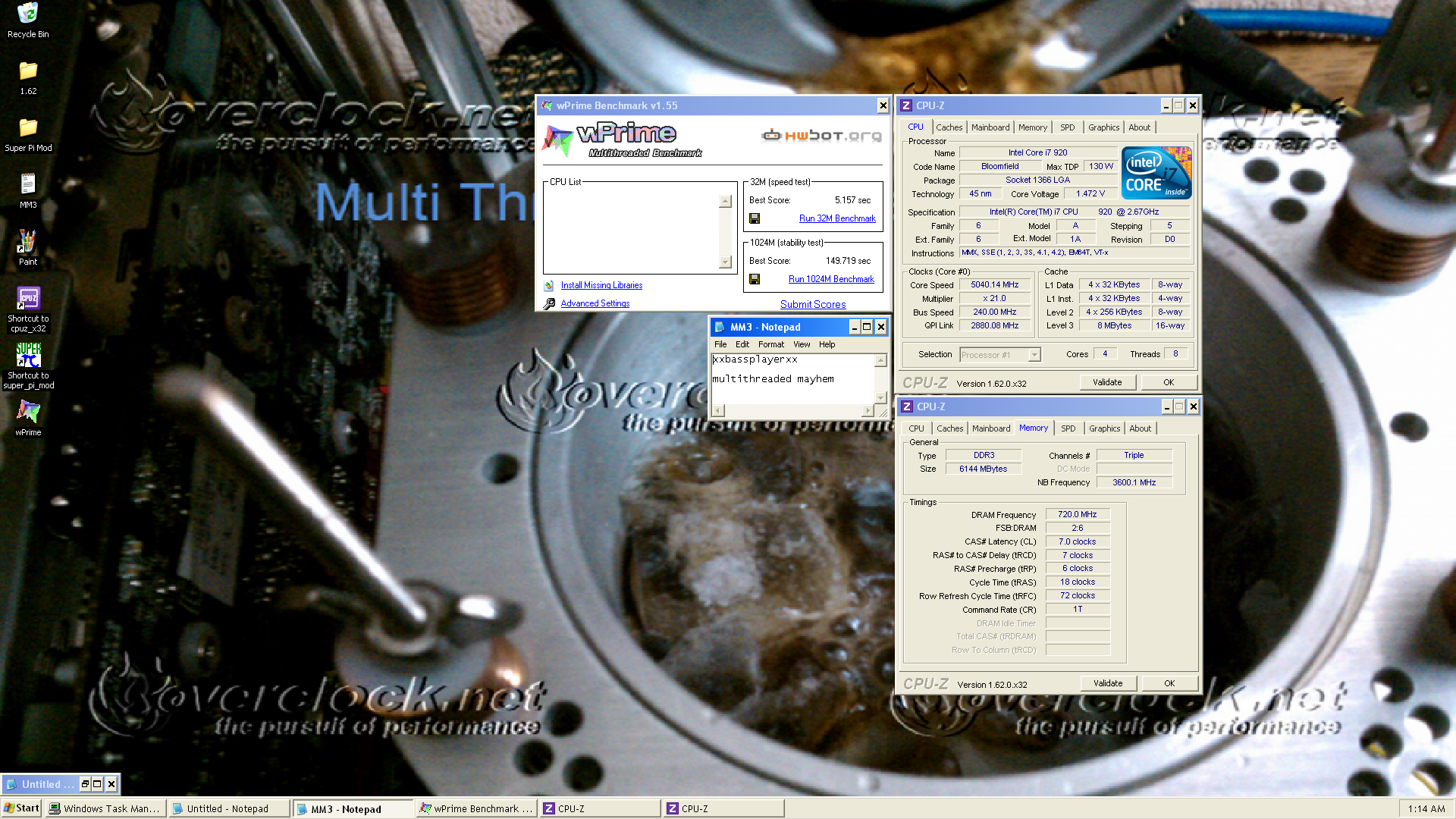Click Install Missing Libraries link
The image size is (1456, 819).
point(601,285)
